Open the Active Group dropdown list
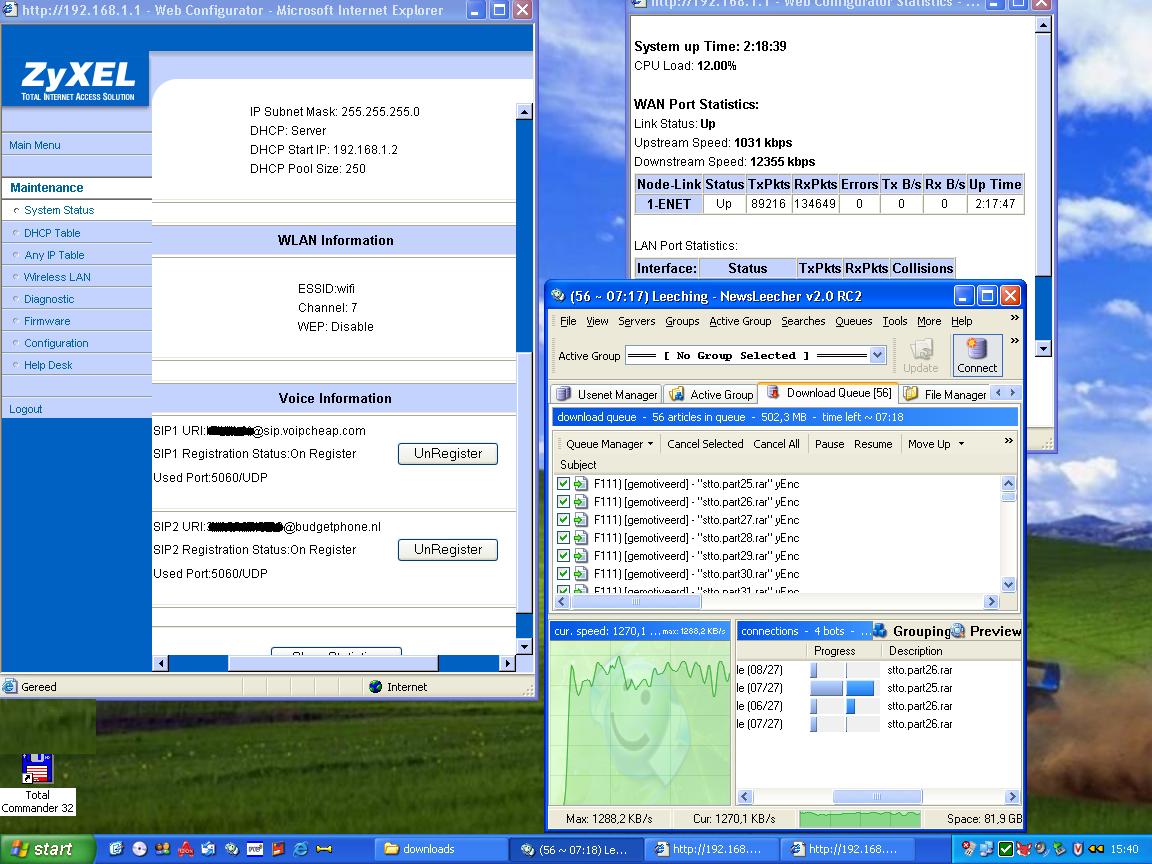1152x864 pixels. [876, 356]
